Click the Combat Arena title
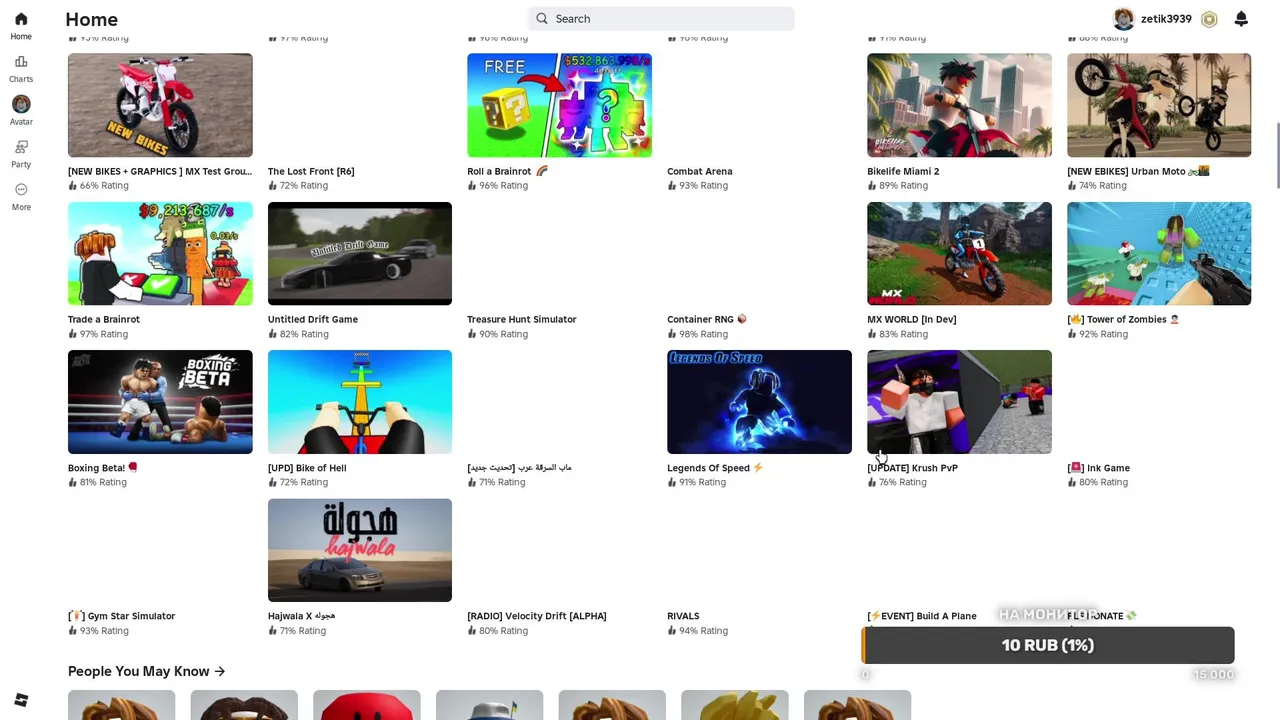Viewport: 1280px width, 720px height. (700, 171)
